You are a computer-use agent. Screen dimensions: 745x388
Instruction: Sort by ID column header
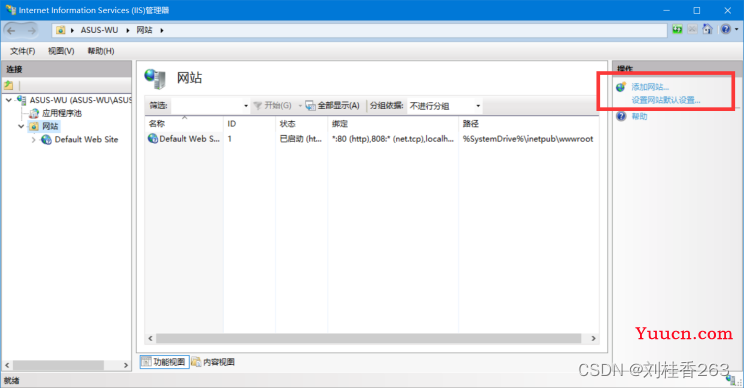(249, 123)
